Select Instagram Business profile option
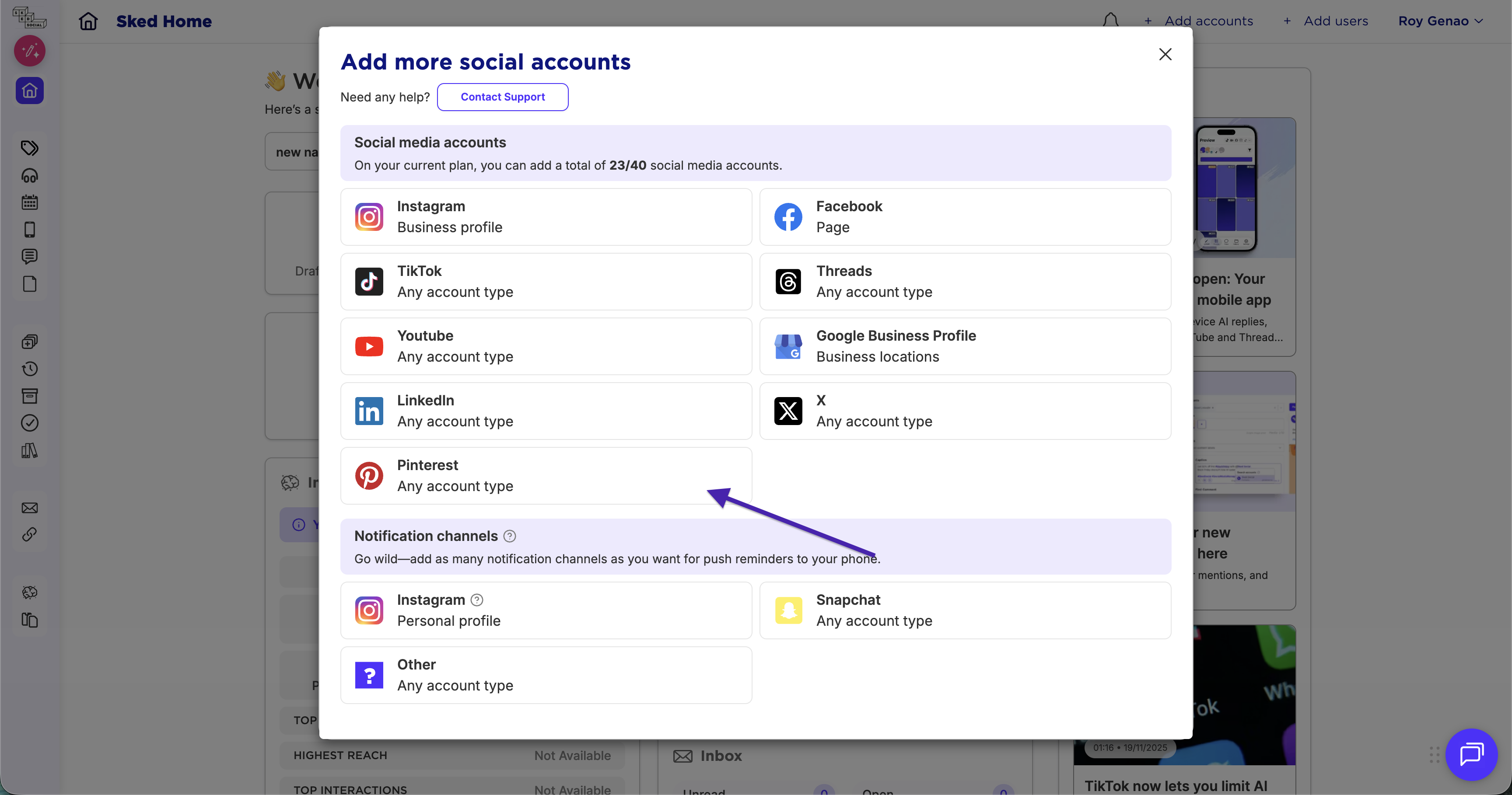This screenshot has height=795, width=1512. pyautogui.click(x=546, y=216)
